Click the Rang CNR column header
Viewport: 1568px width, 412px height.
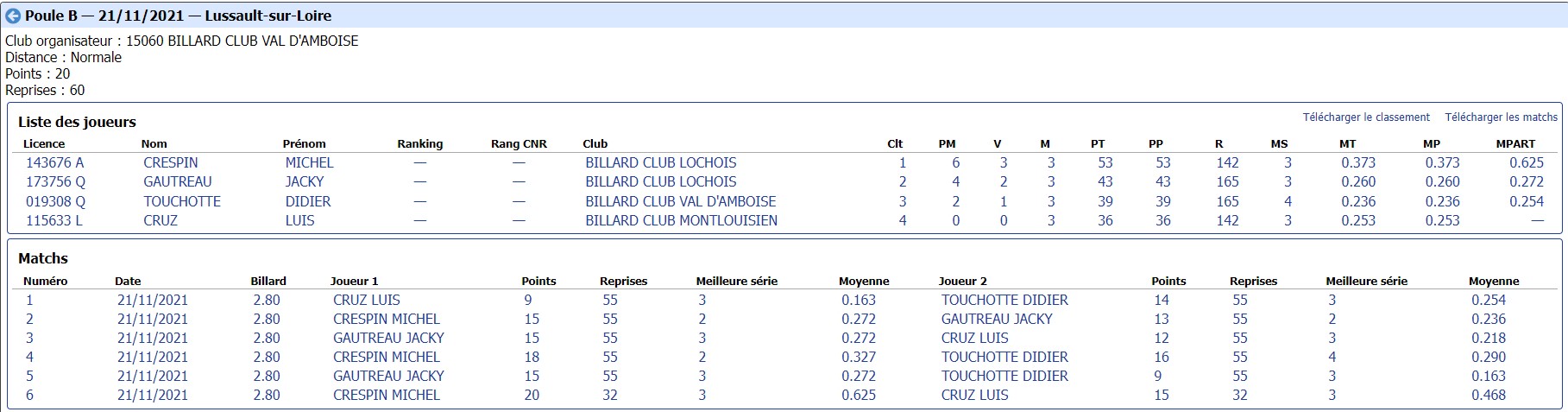[x=519, y=143]
